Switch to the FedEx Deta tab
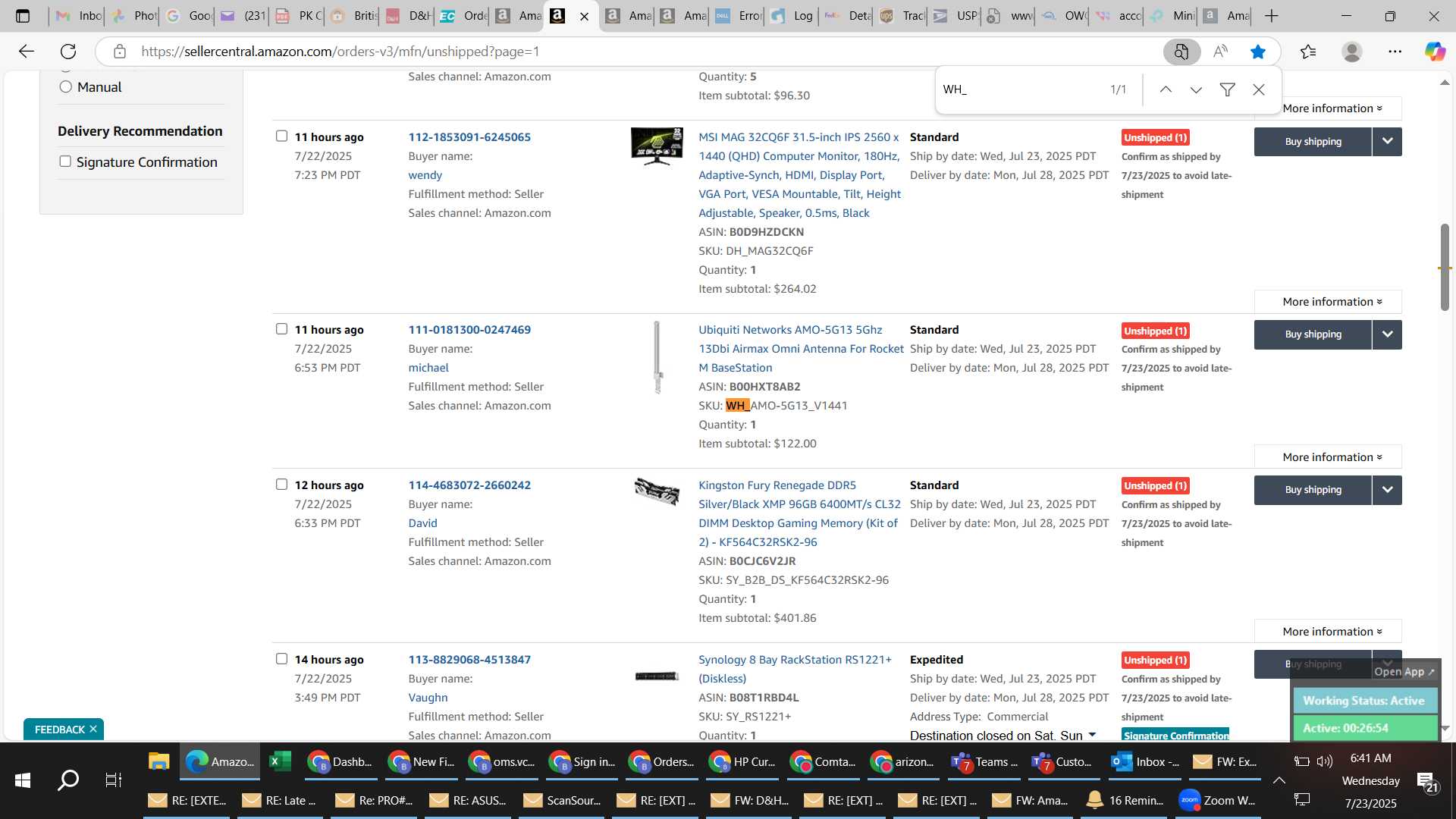 click(849, 16)
